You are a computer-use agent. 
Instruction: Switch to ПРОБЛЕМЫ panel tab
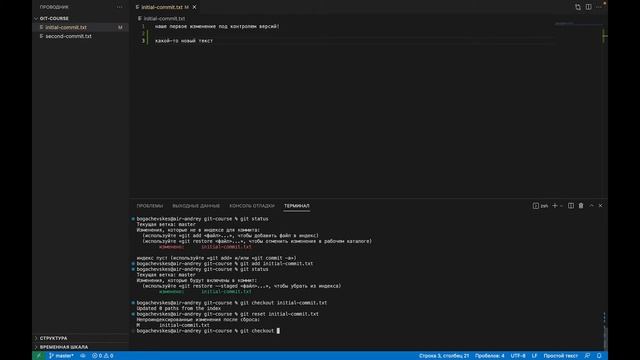tap(149, 206)
